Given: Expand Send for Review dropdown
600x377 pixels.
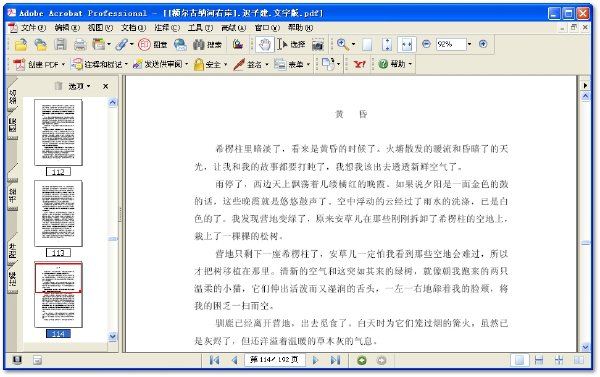Looking at the screenshot, I should click(x=186, y=64).
